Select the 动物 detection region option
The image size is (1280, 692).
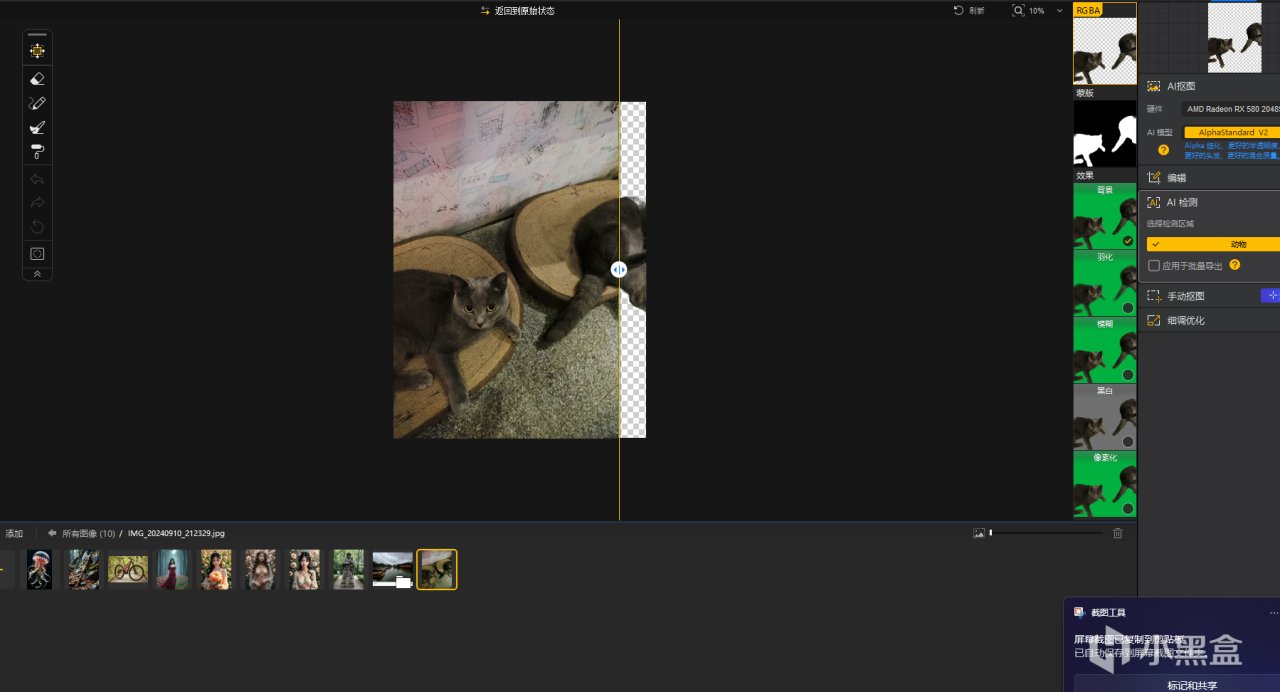pos(1213,244)
